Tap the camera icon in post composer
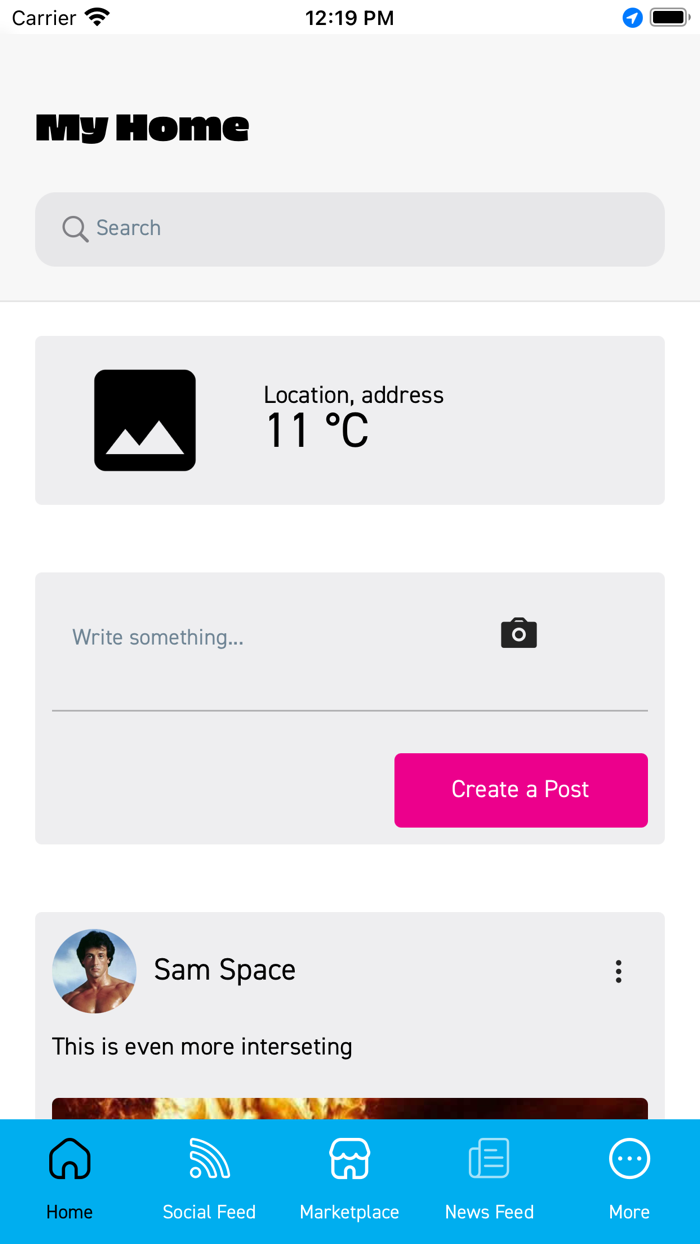 519,634
